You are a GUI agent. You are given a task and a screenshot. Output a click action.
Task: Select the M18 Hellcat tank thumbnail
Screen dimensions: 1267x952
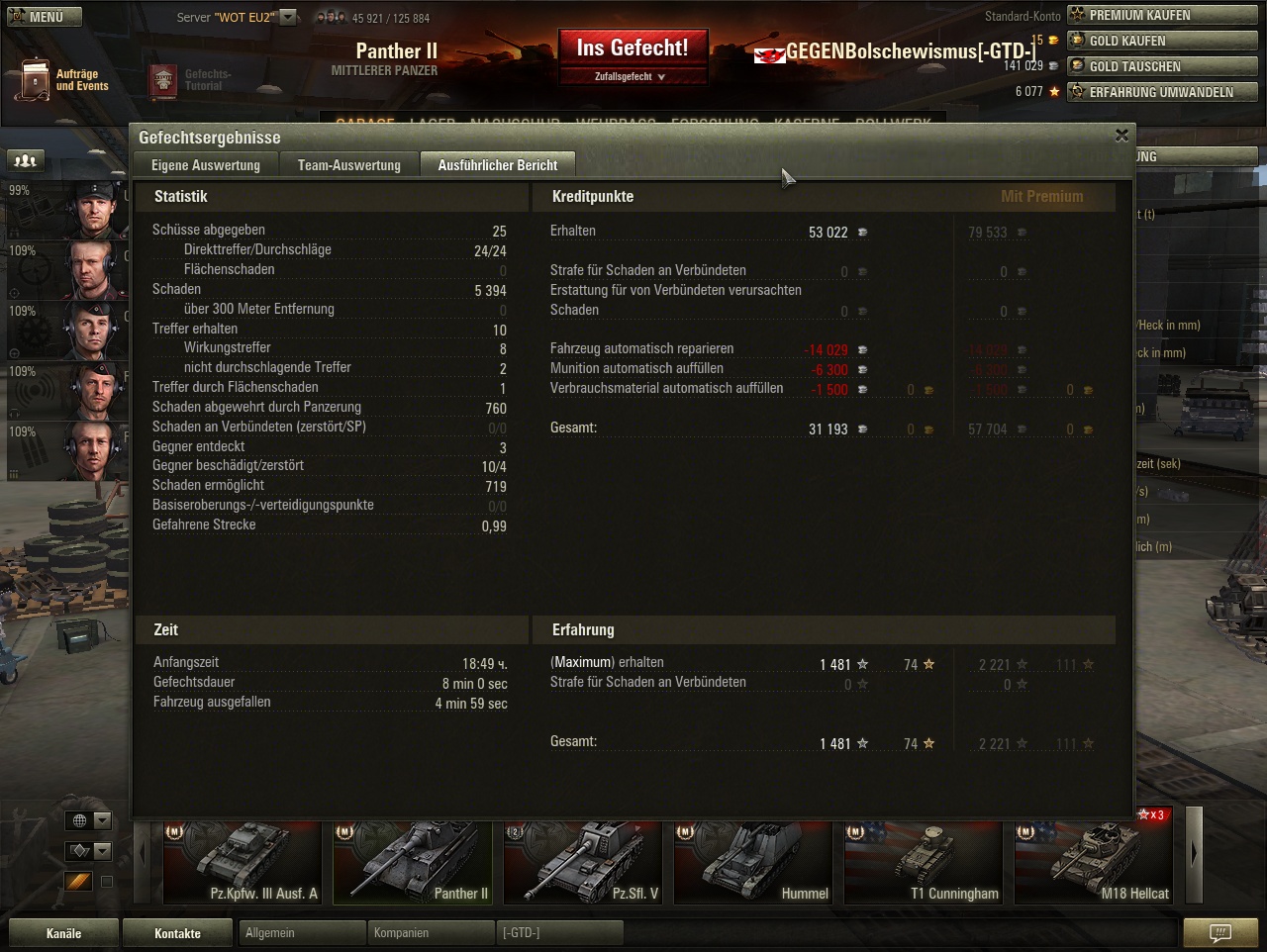[1093, 862]
